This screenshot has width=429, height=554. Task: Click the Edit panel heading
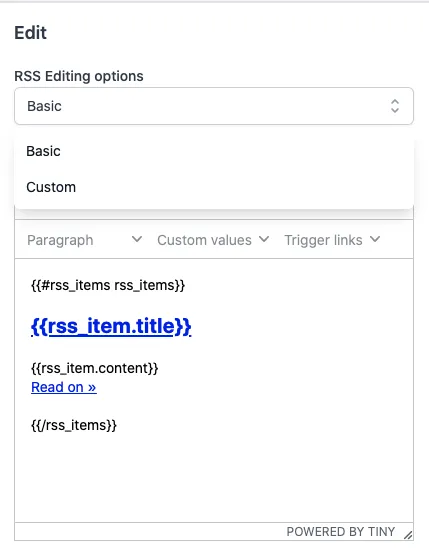(x=30, y=33)
